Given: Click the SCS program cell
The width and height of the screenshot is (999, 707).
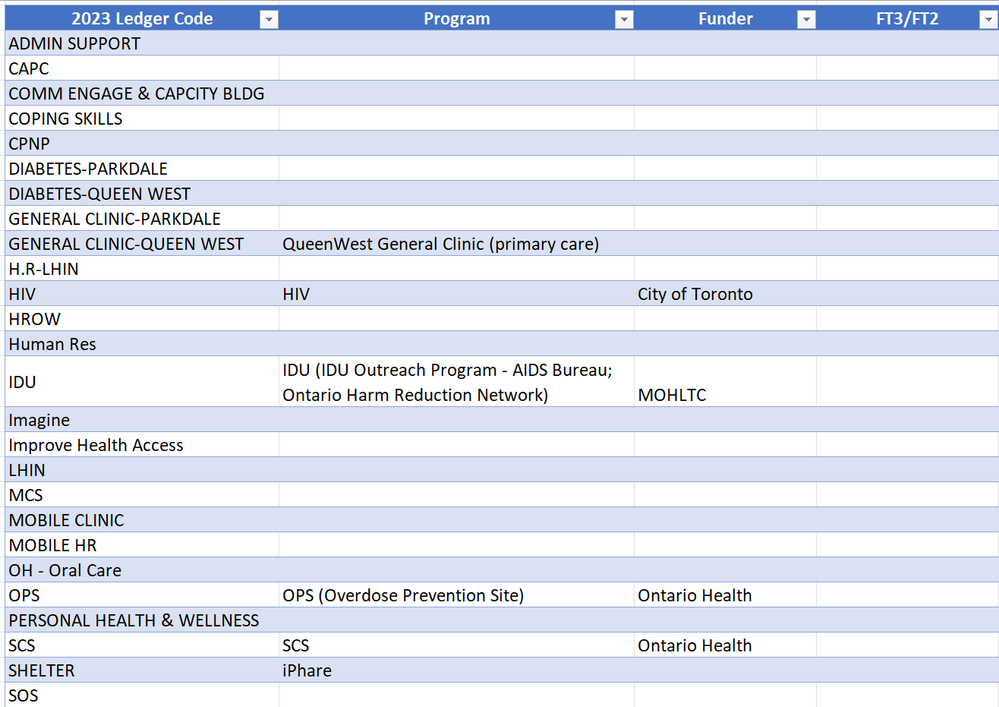Looking at the screenshot, I should (457, 645).
